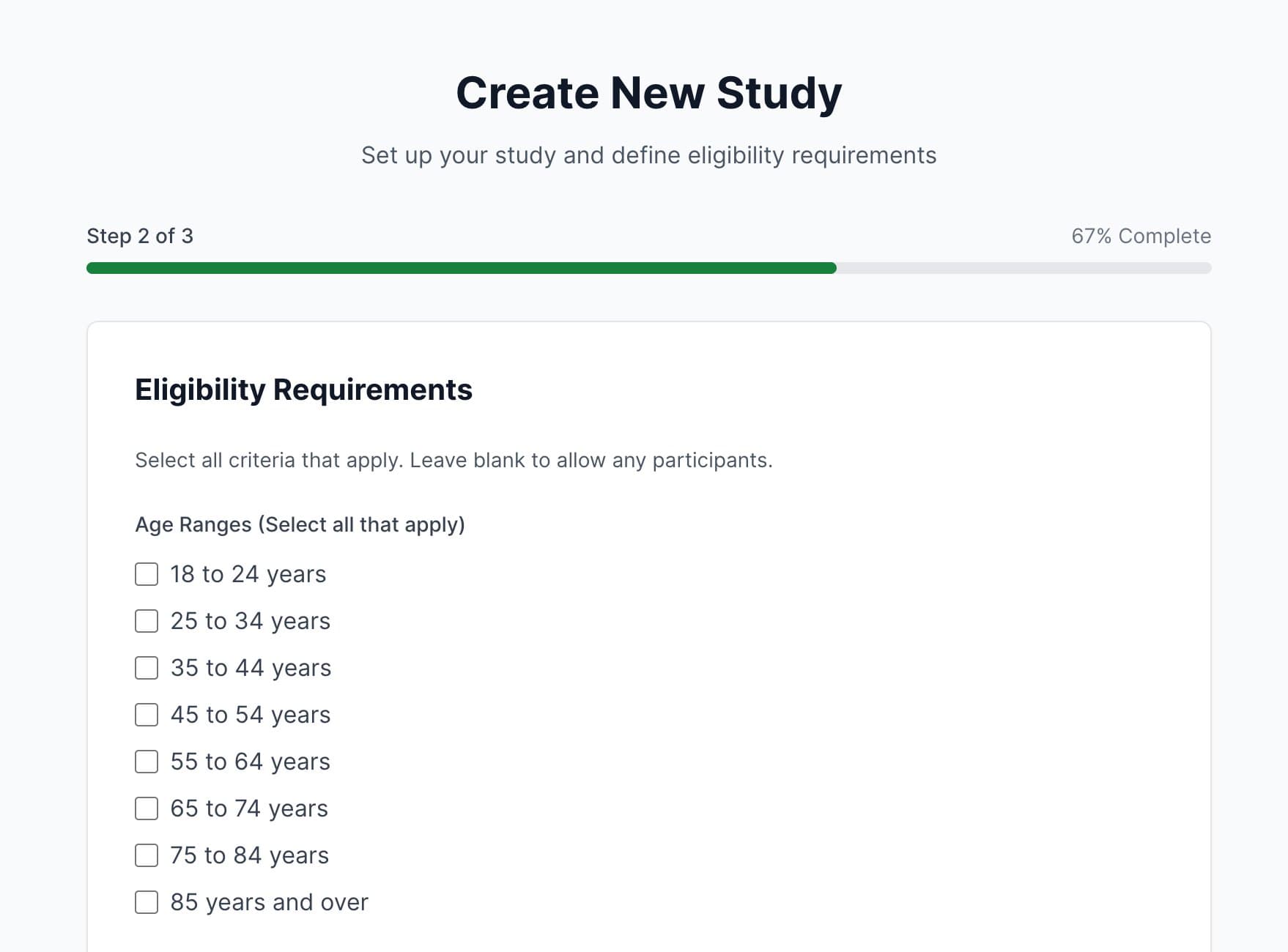Enable the 75 to 84 years criterion
The height and width of the screenshot is (952, 1288).
coord(146,856)
